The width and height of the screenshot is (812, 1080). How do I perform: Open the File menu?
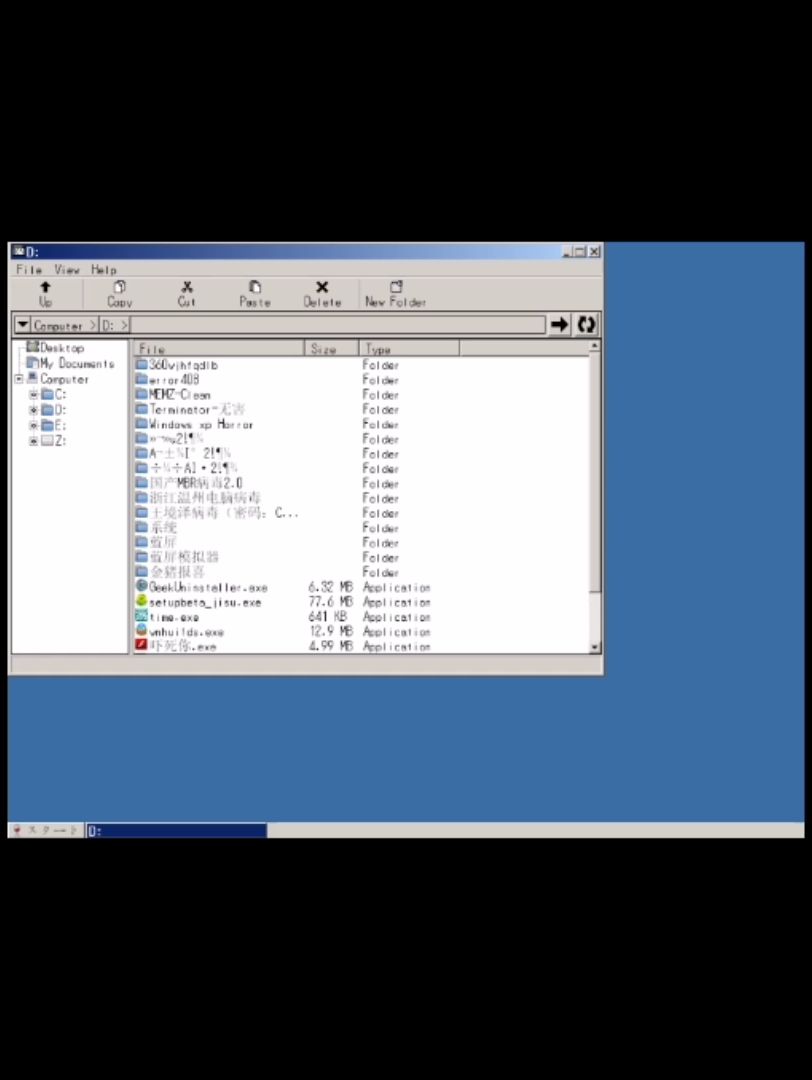click(29, 269)
